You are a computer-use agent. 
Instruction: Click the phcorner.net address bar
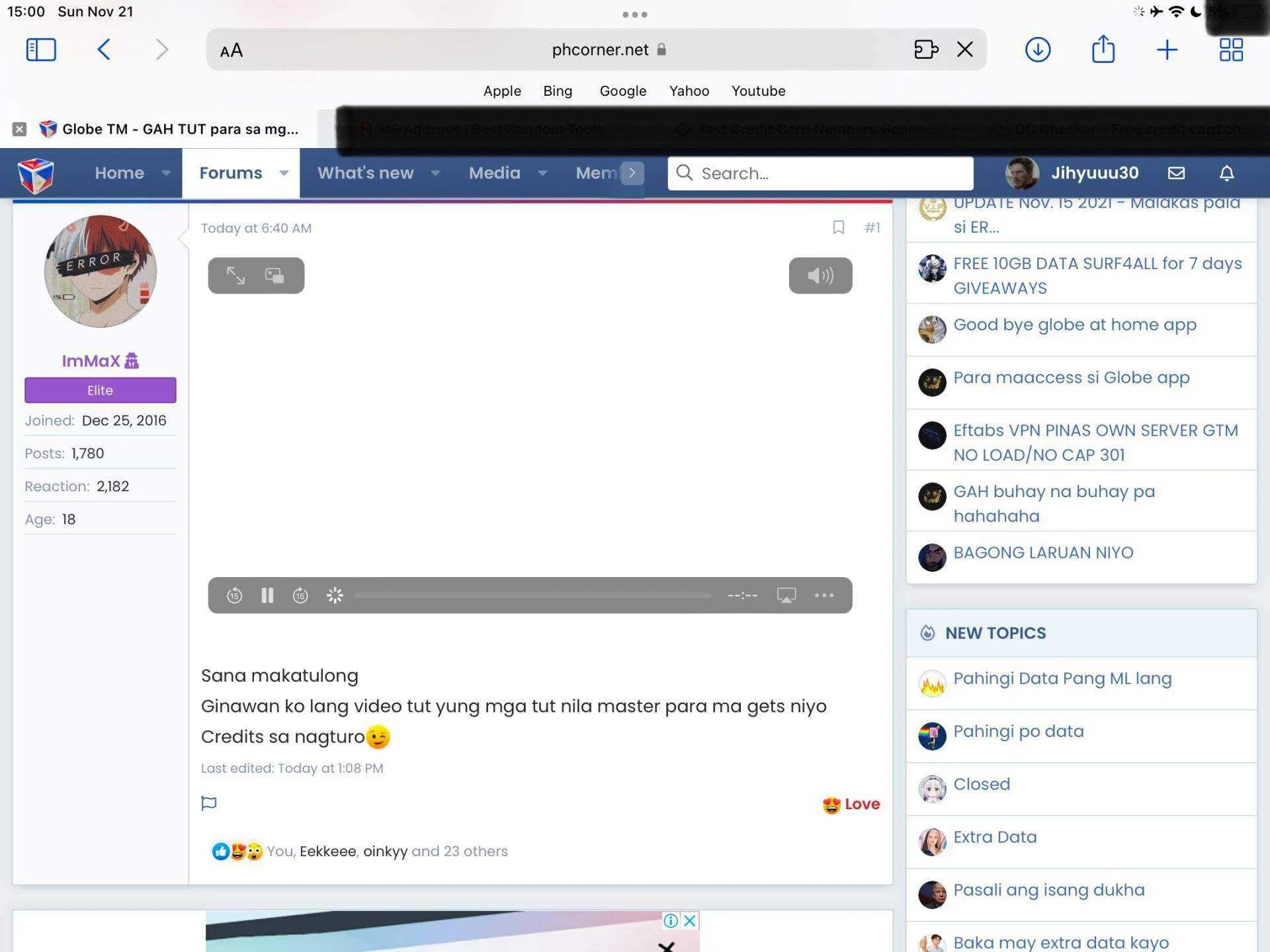click(597, 50)
